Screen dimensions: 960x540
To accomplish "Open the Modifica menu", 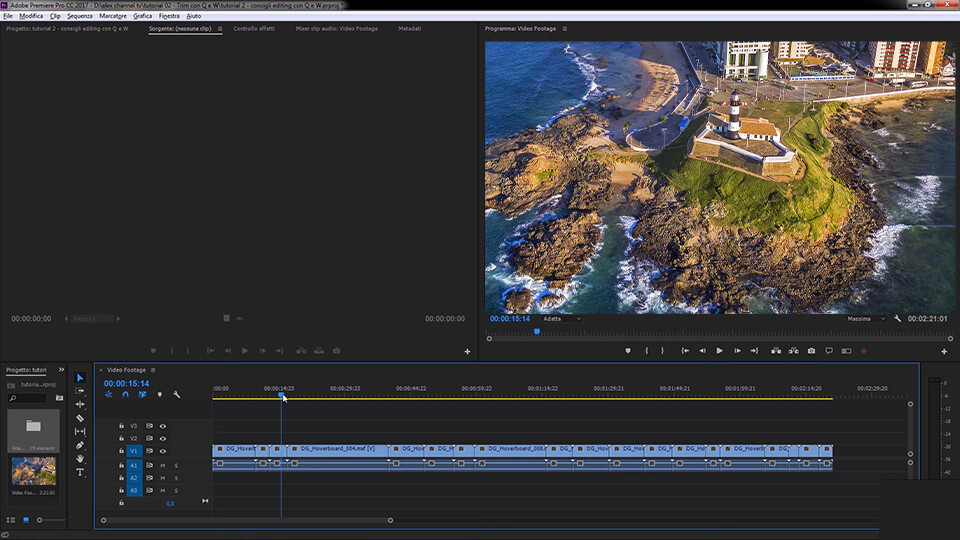I will [31, 16].
